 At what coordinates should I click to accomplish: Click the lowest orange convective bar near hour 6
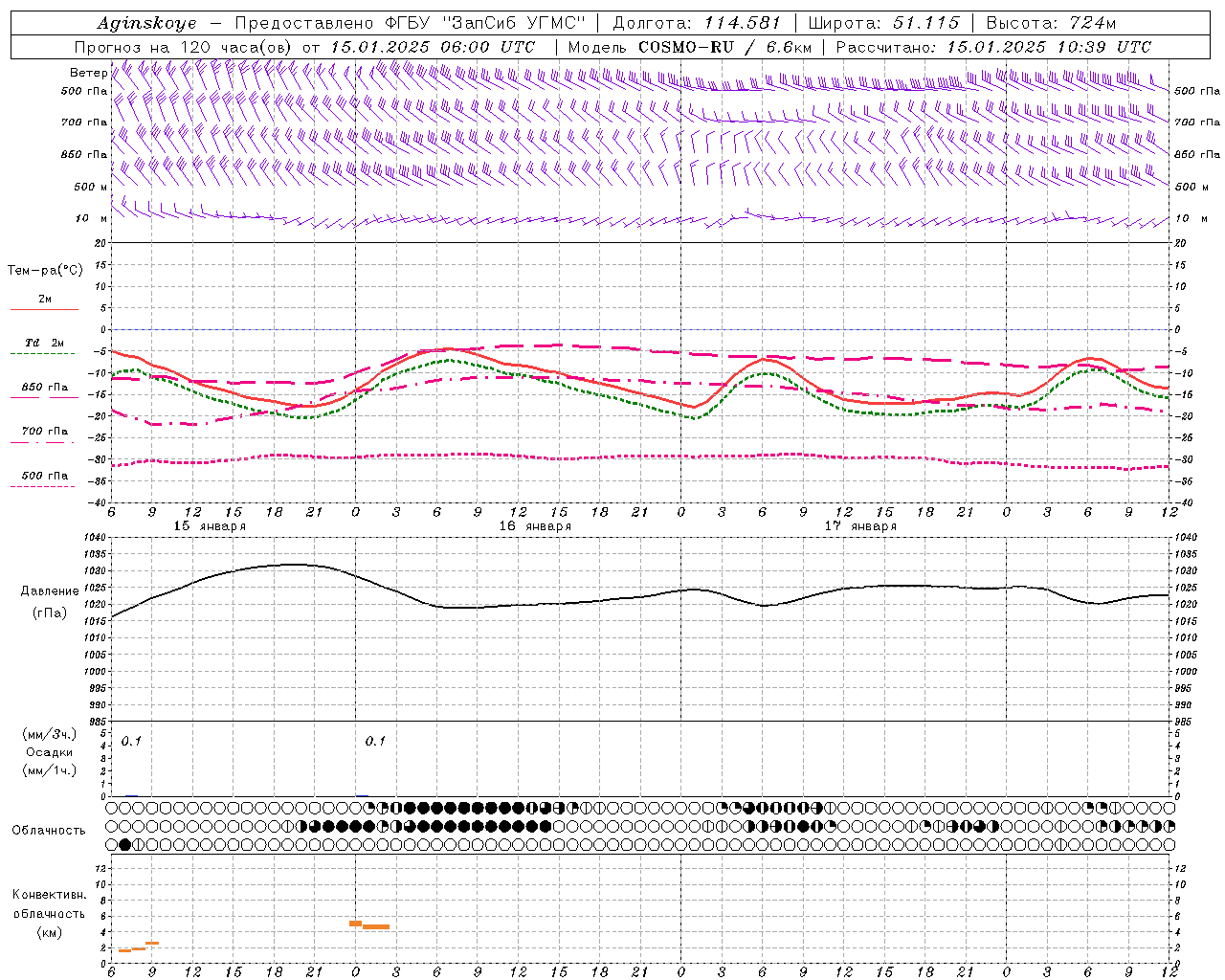tap(124, 950)
